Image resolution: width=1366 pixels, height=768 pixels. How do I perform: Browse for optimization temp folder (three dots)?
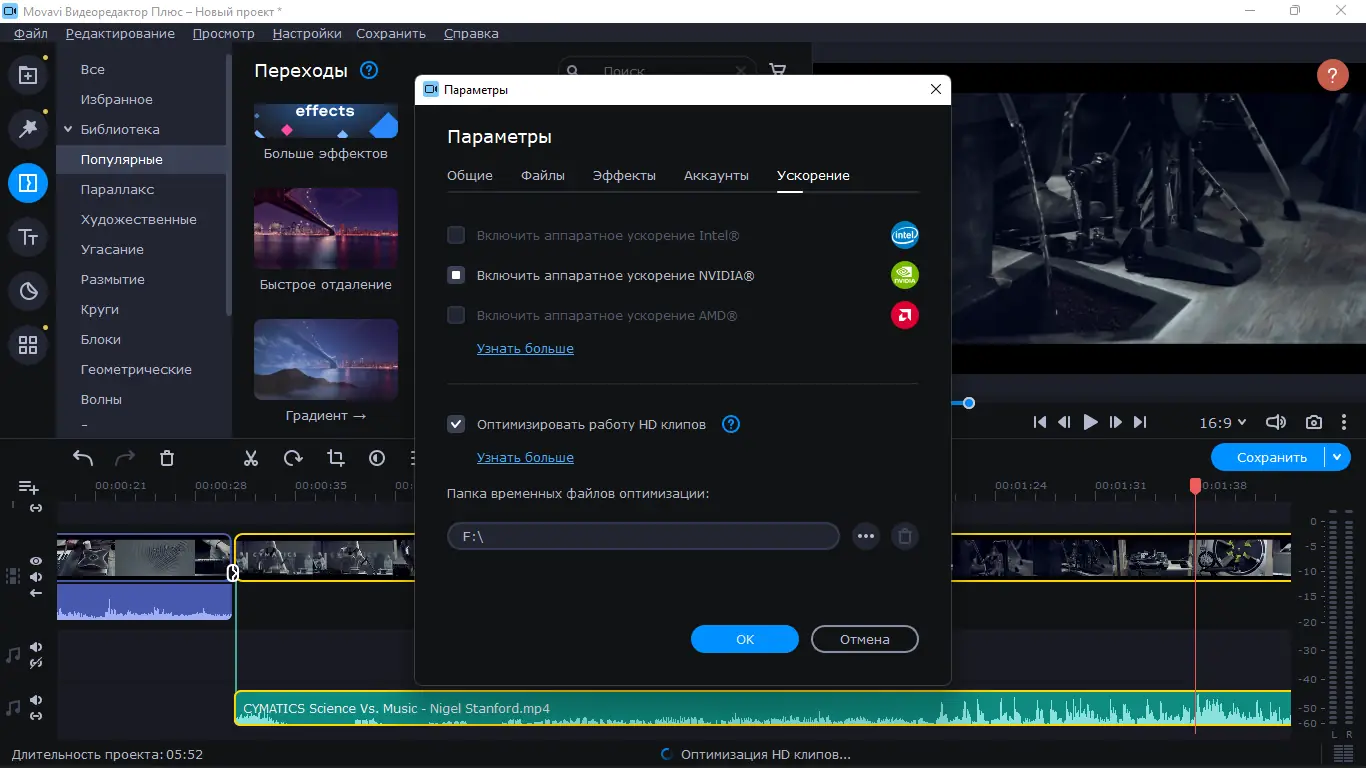coord(866,536)
